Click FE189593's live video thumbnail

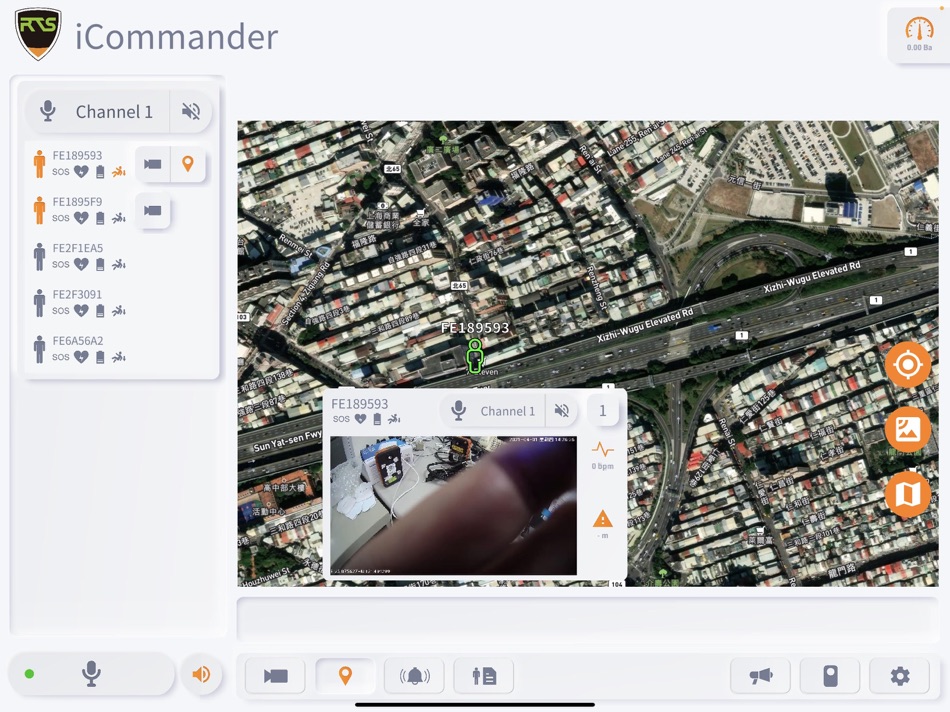[x=452, y=503]
